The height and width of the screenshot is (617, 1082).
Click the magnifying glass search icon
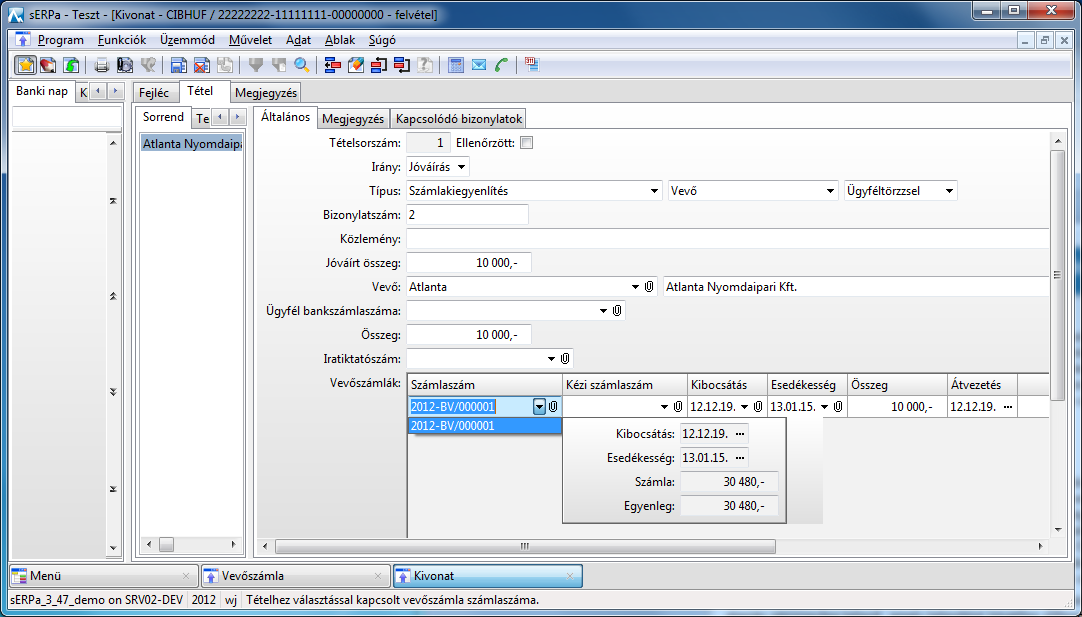pyautogui.click(x=301, y=65)
